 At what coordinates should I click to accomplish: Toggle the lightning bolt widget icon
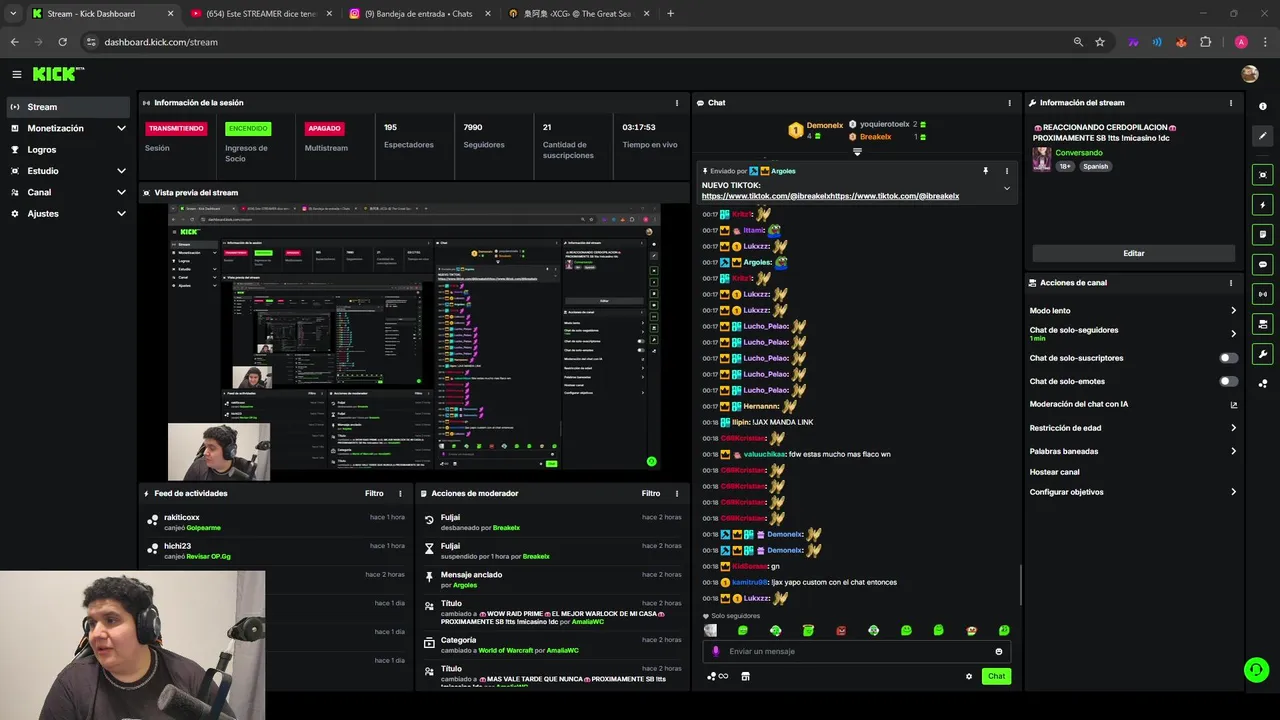click(1262, 205)
